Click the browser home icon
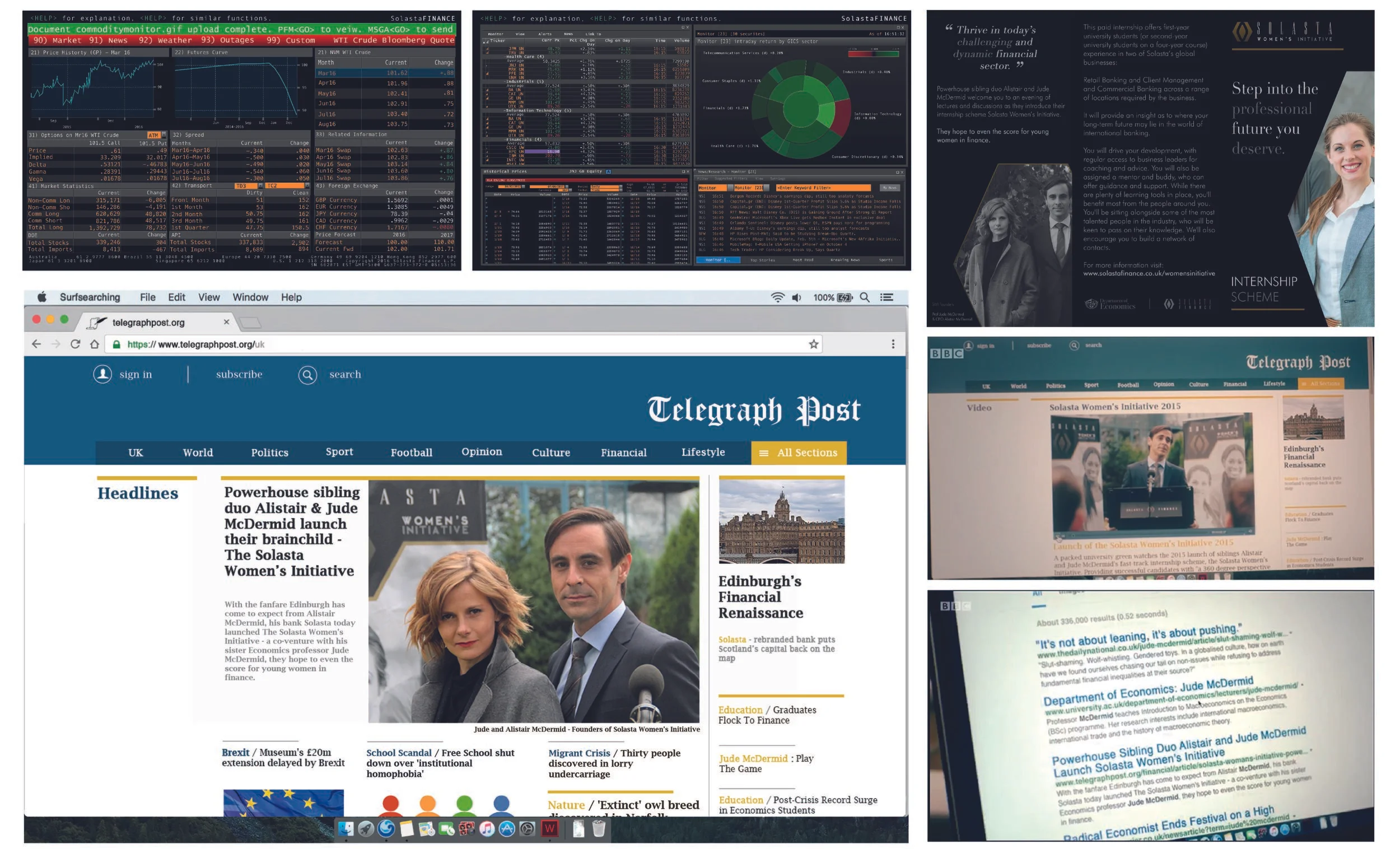The image size is (1400, 849). [94, 344]
